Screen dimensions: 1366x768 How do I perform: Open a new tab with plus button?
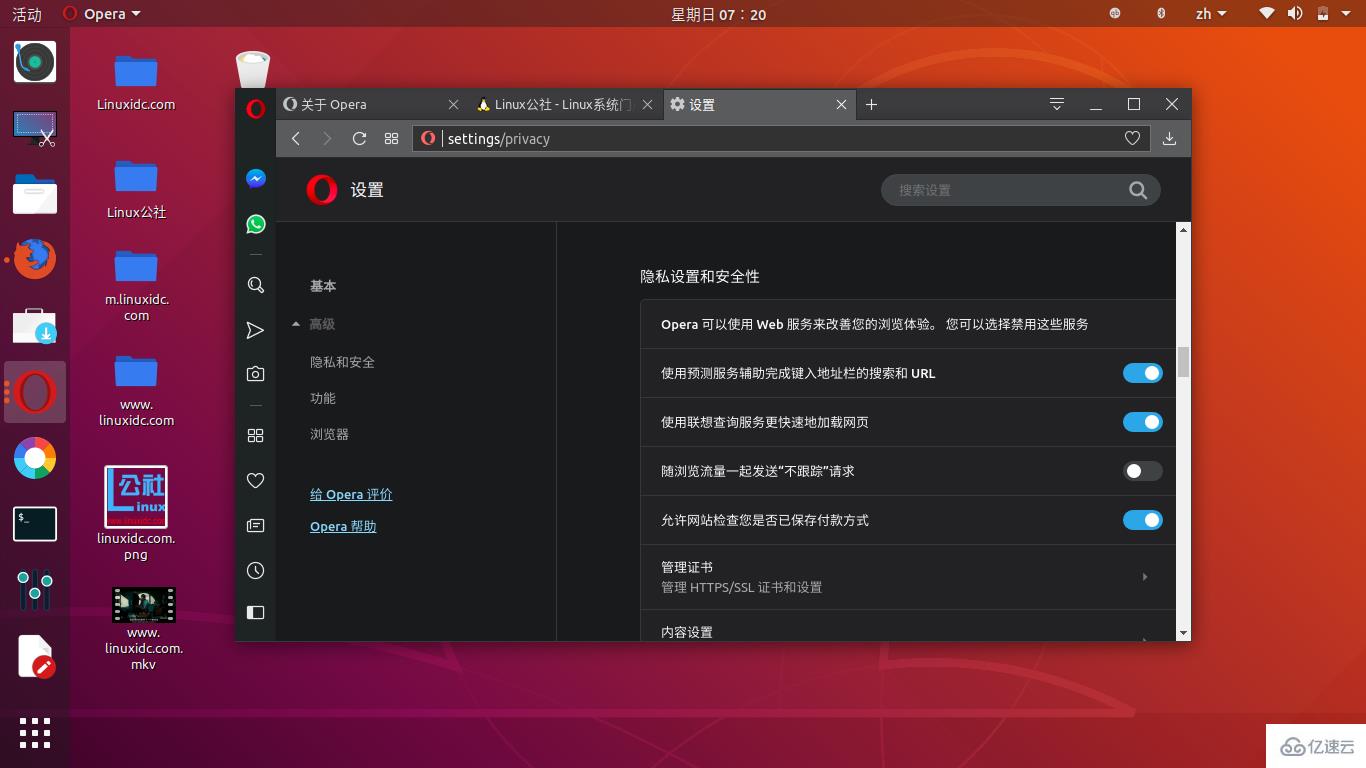point(871,104)
